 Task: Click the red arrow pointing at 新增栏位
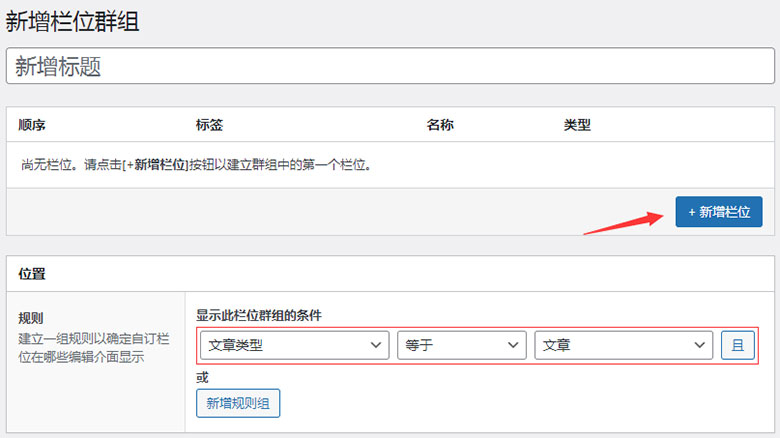point(624,221)
